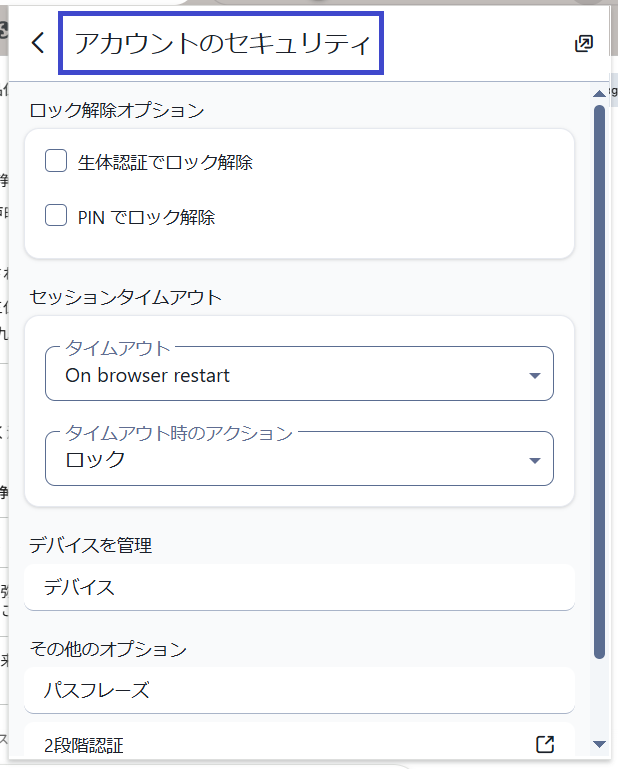This screenshot has height=769, width=618.
Task: Tick the PIN でロック解除 checkbox
Action: click(57, 215)
